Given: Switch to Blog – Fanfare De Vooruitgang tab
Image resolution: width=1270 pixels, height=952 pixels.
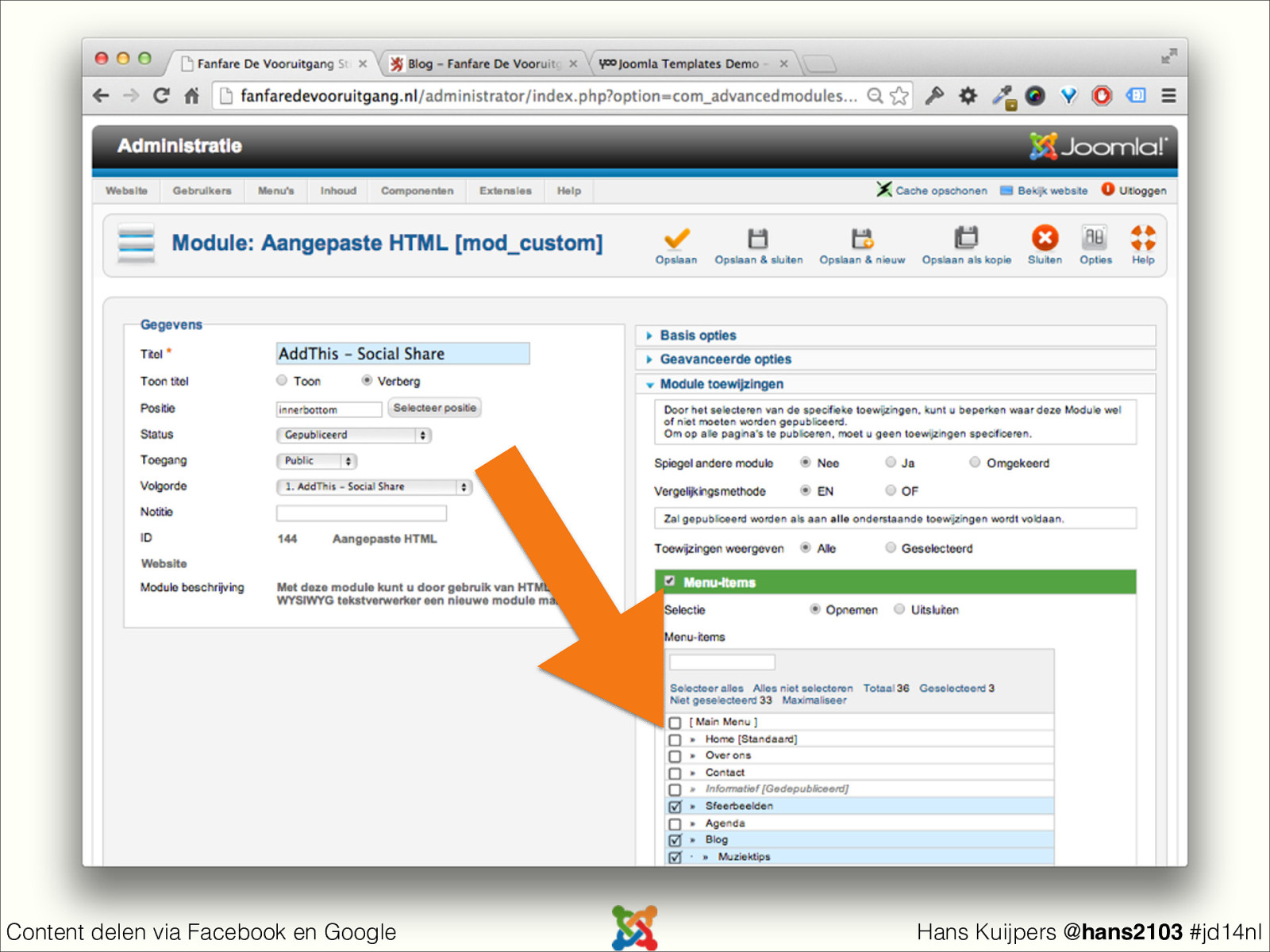Looking at the screenshot, I should [x=484, y=63].
